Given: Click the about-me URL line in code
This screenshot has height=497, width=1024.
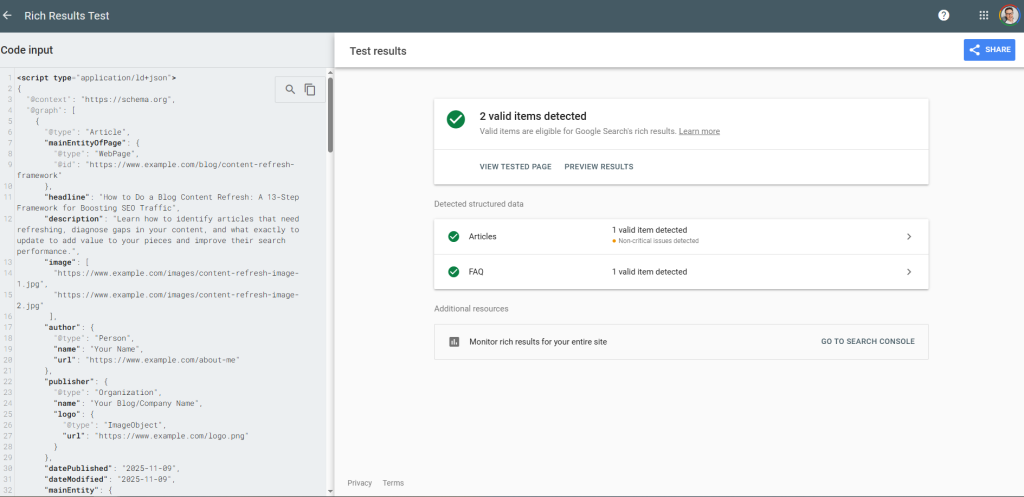Looking at the screenshot, I should pos(147,359).
